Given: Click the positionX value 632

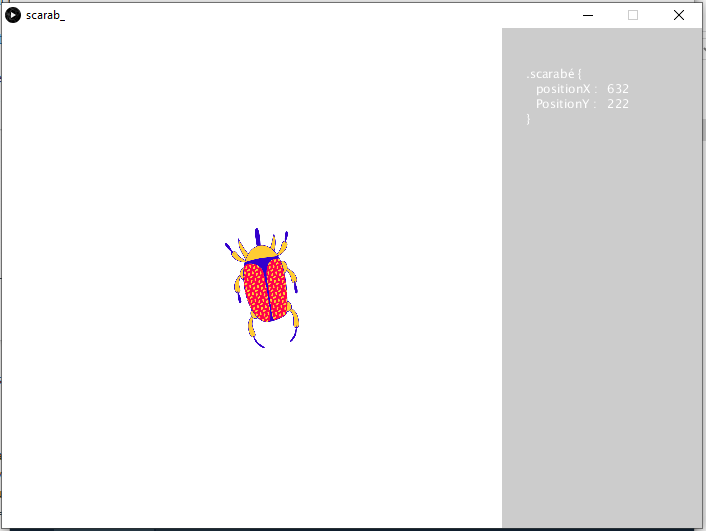Looking at the screenshot, I should tap(618, 89).
